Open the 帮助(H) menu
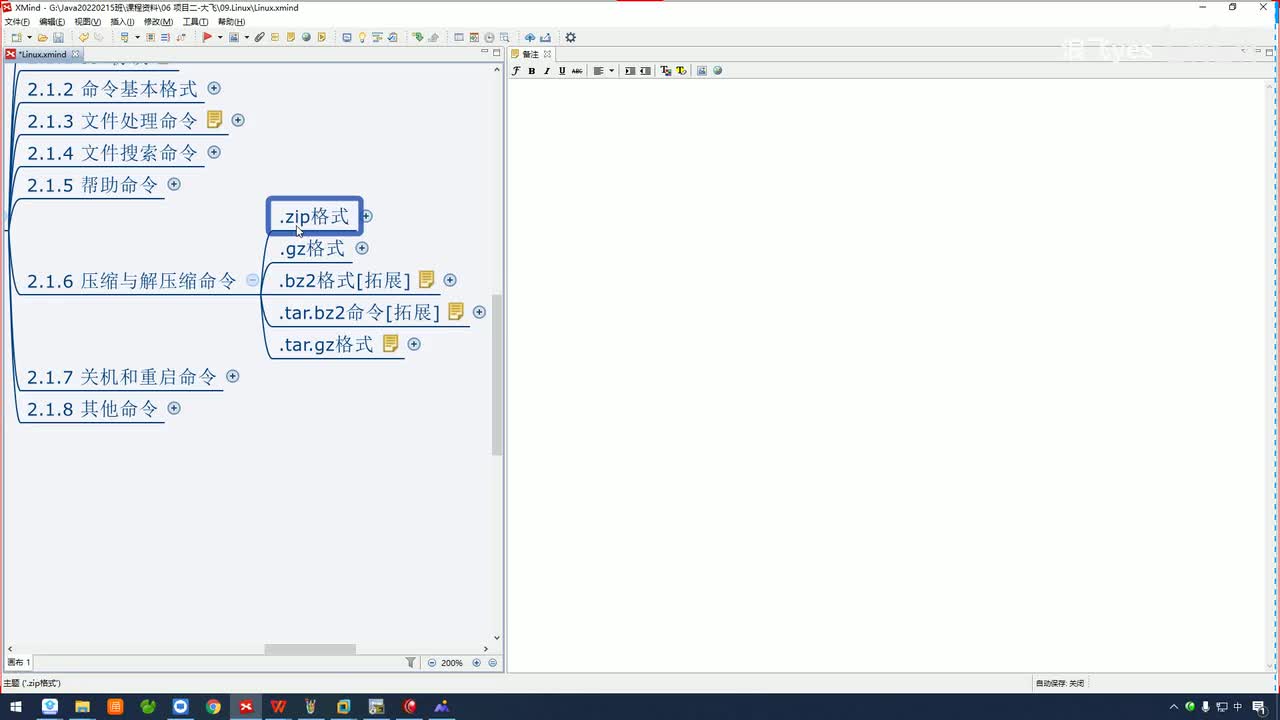This screenshot has width=1280, height=720. tap(231, 21)
